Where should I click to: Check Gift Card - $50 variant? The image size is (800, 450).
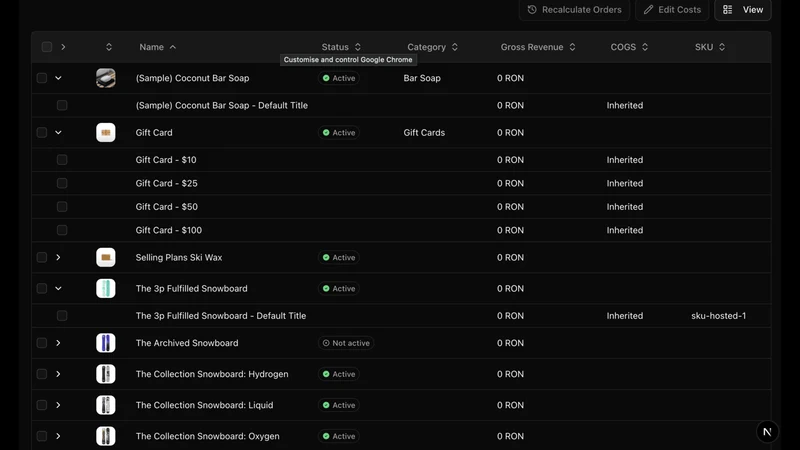62,207
